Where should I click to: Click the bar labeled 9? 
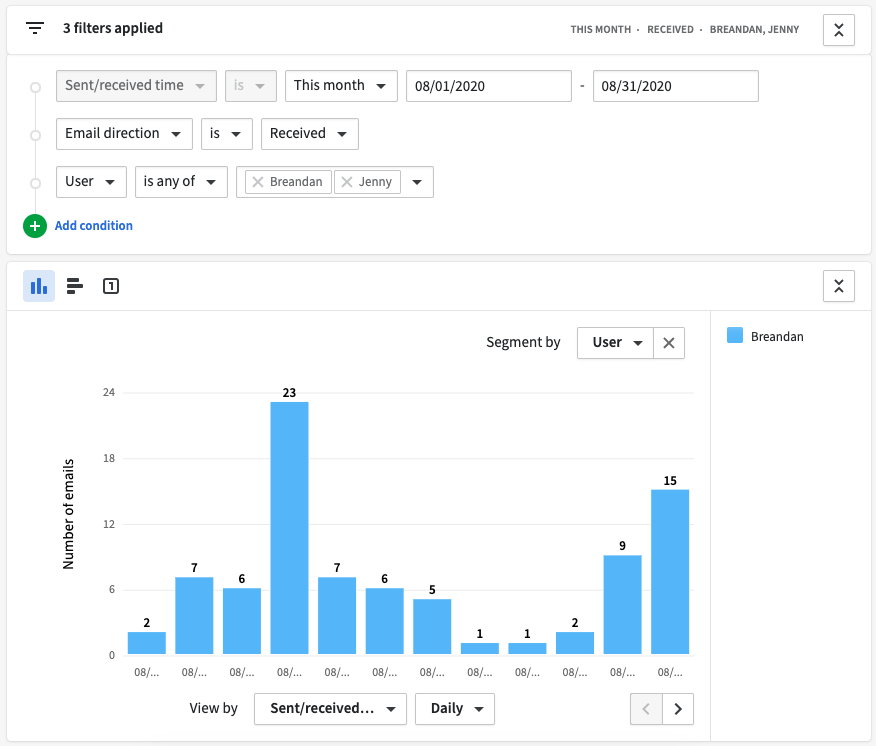[x=622, y=605]
